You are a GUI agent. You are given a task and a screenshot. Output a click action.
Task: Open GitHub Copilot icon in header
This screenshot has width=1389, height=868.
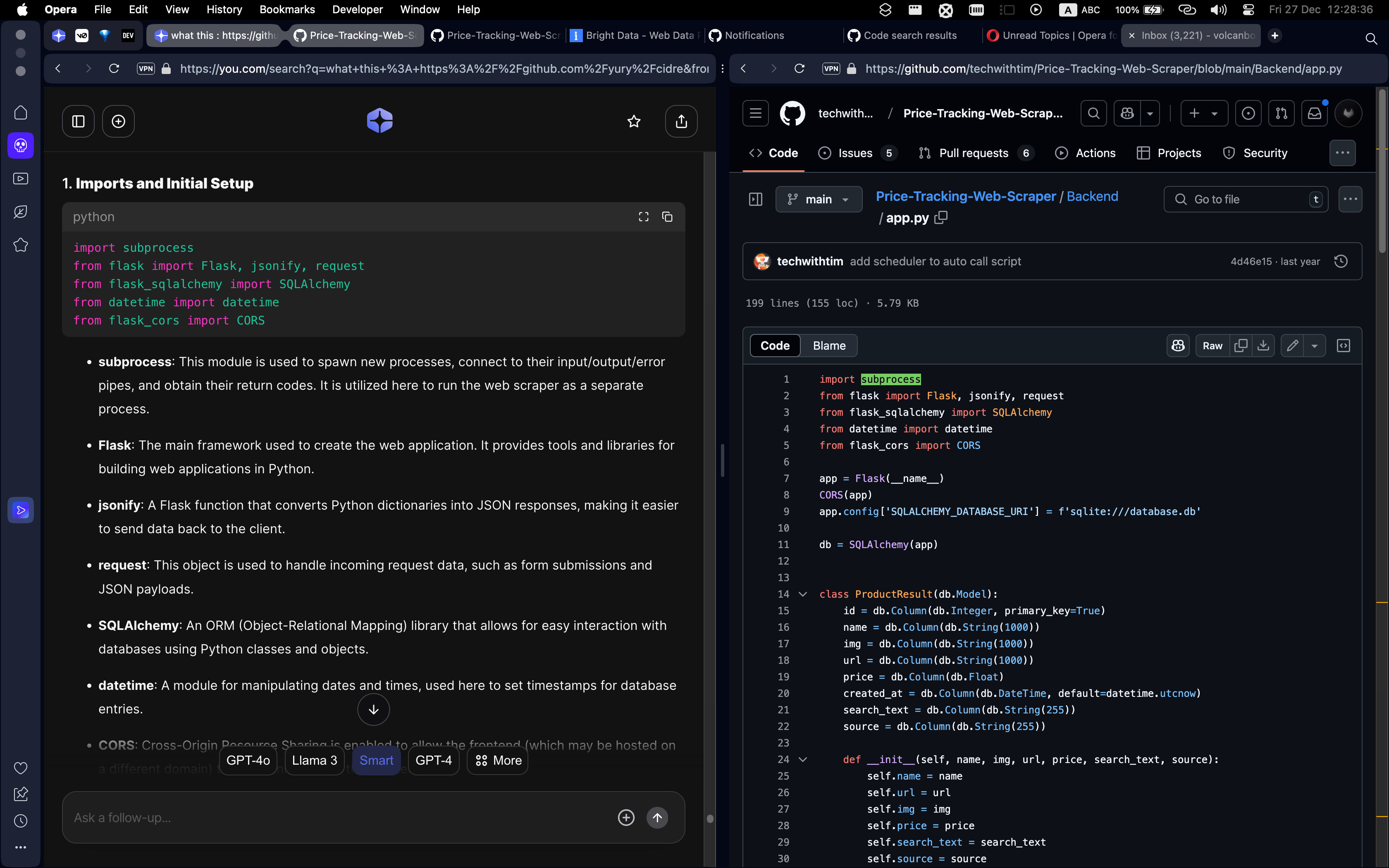click(x=1127, y=114)
